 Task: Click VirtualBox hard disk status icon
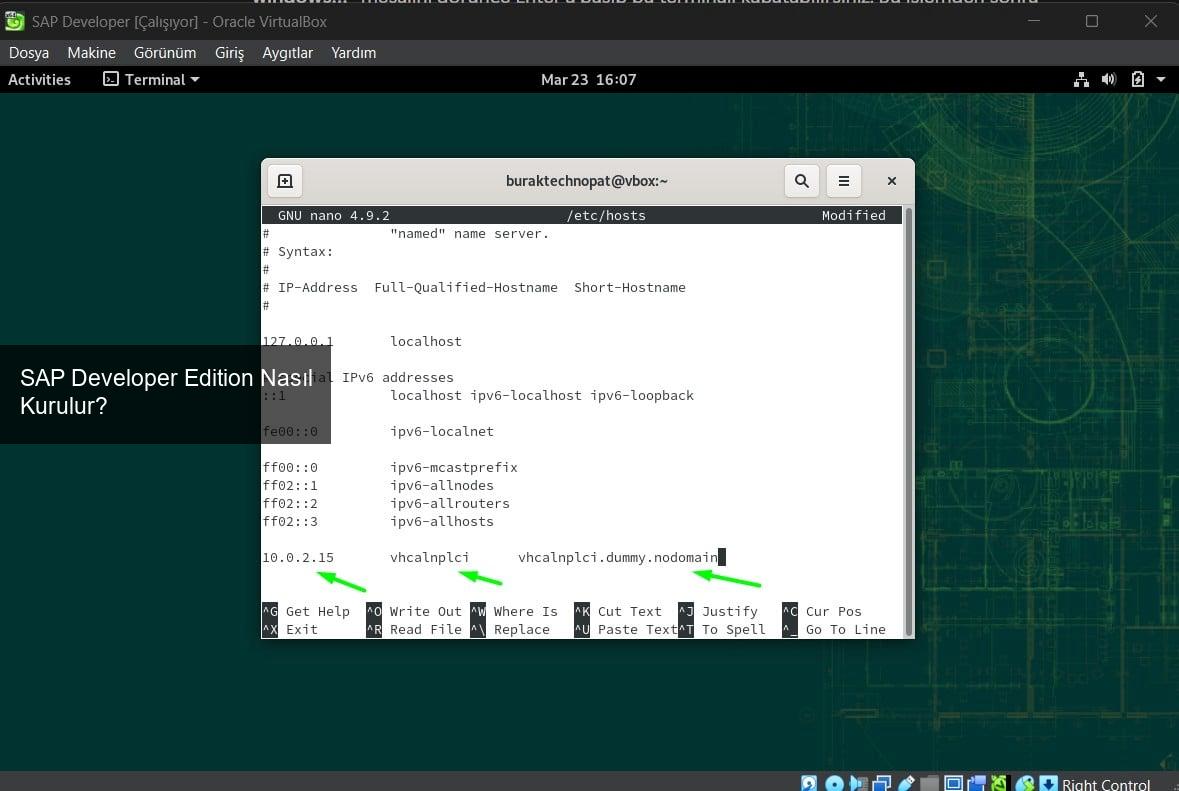[x=809, y=783]
